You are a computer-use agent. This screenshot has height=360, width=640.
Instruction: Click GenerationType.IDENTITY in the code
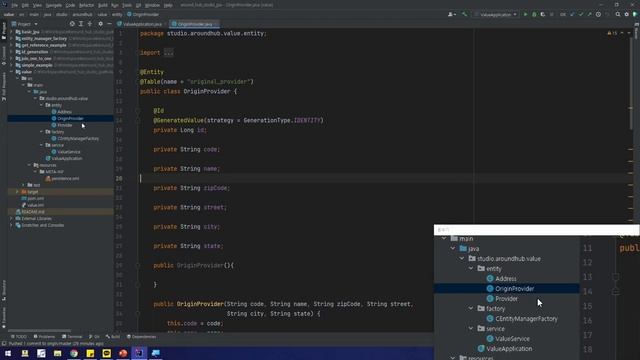click(283, 120)
